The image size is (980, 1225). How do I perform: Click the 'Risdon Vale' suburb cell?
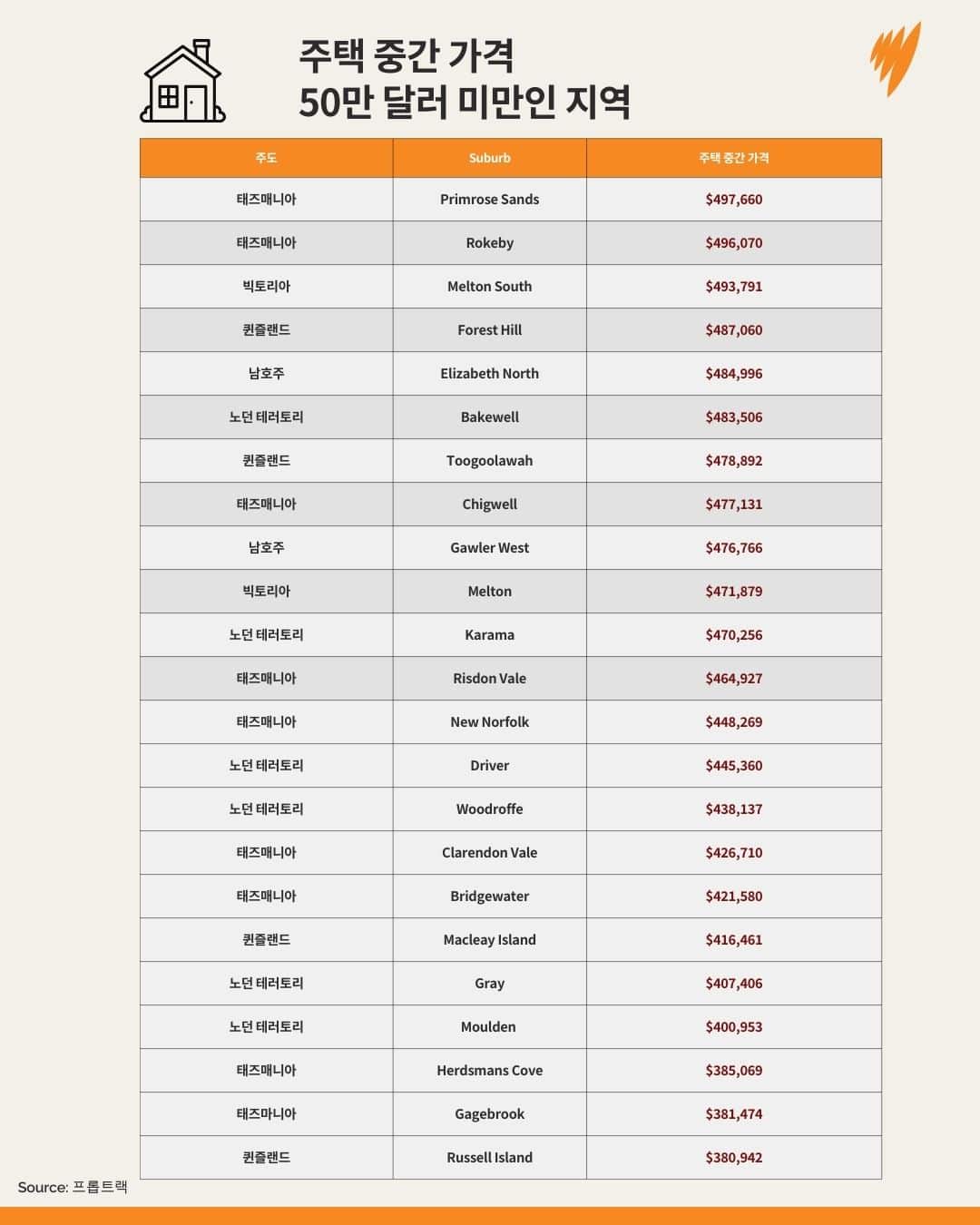coord(489,679)
